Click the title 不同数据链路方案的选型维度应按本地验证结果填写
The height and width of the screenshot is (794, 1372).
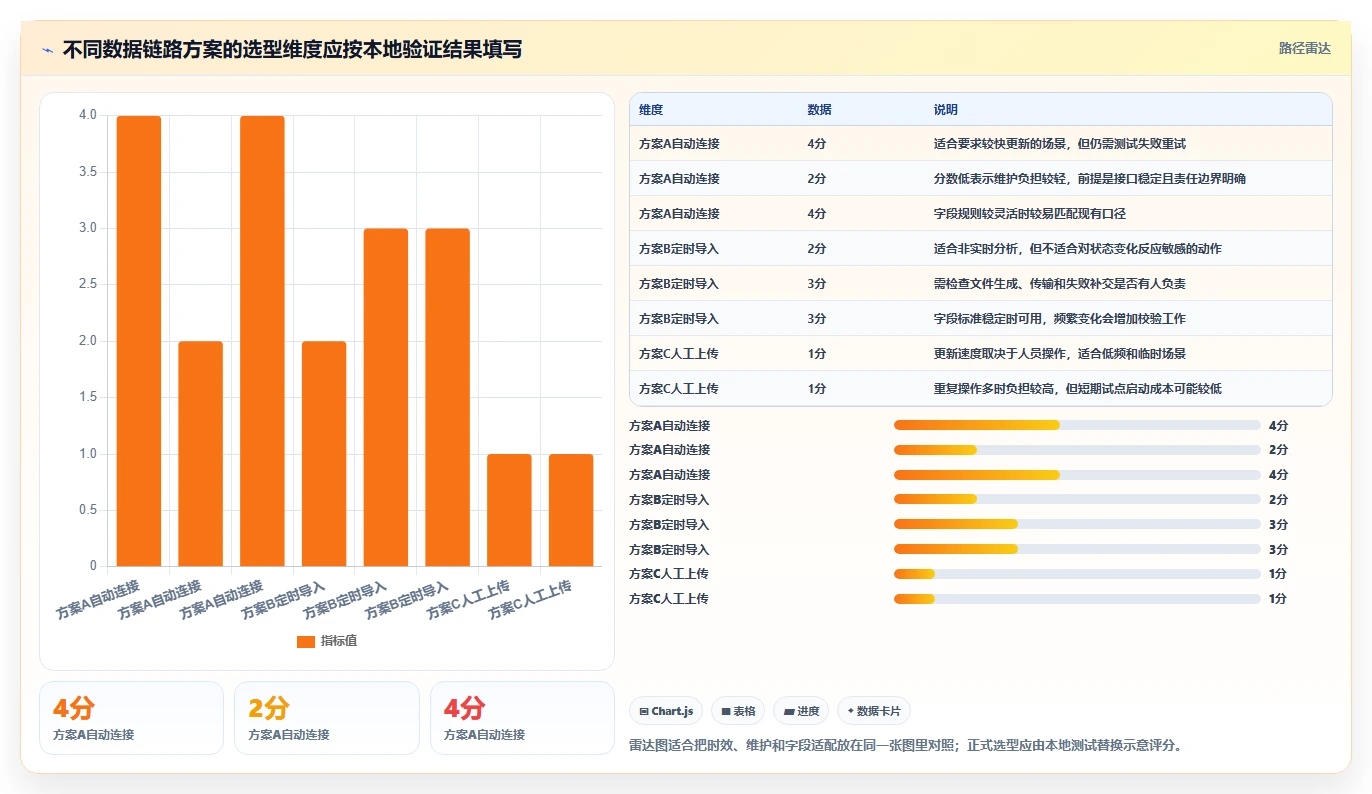pyautogui.click(x=292, y=50)
